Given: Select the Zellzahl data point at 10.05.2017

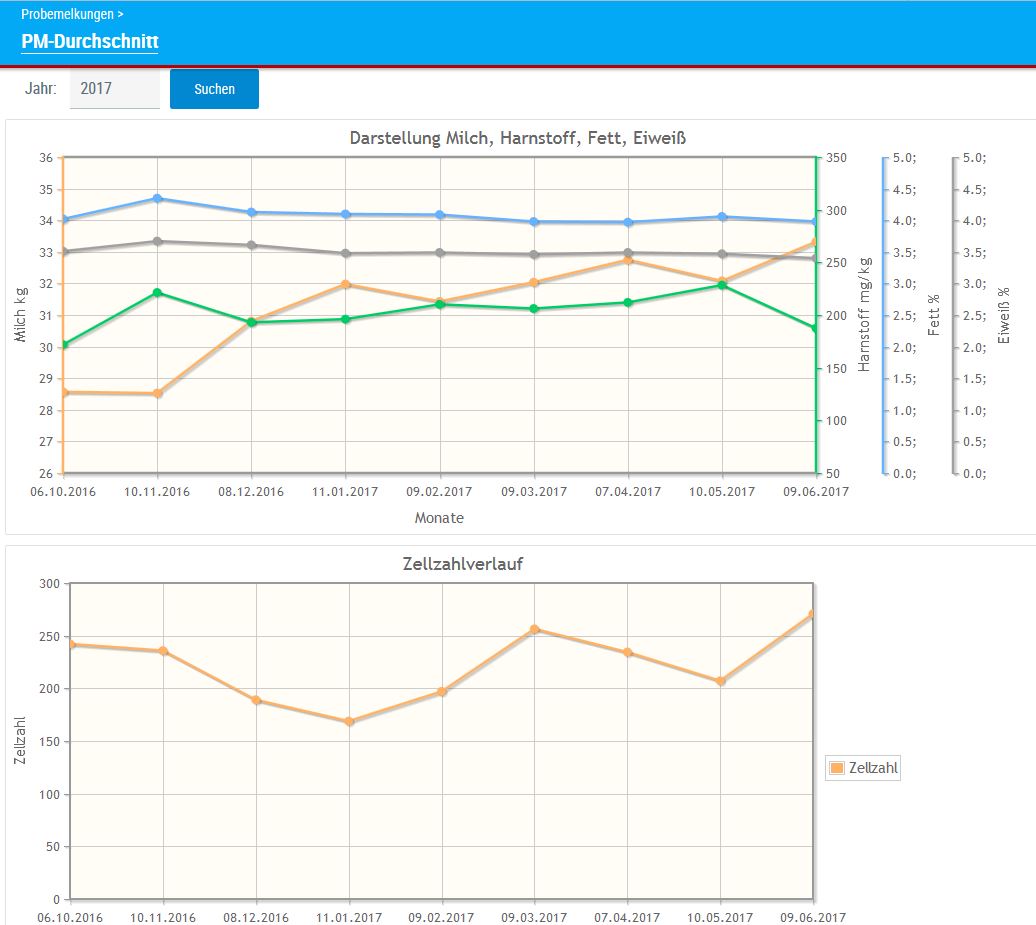Looking at the screenshot, I should pos(720,681).
